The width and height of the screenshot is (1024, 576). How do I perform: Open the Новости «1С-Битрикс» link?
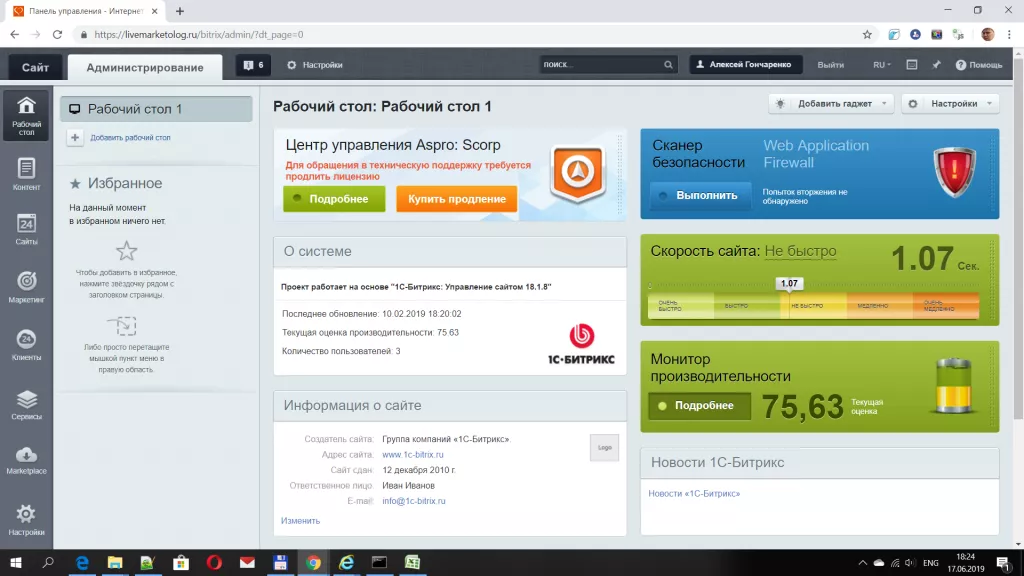pyautogui.click(x=694, y=494)
